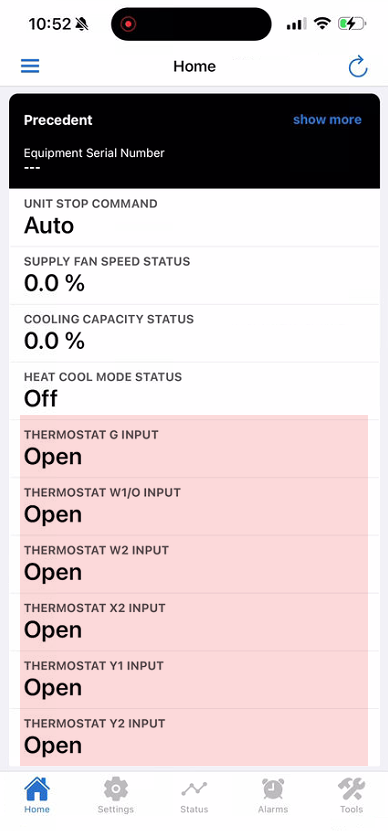
Task: Tap the Thermostat G Input row
Action: [195, 449]
